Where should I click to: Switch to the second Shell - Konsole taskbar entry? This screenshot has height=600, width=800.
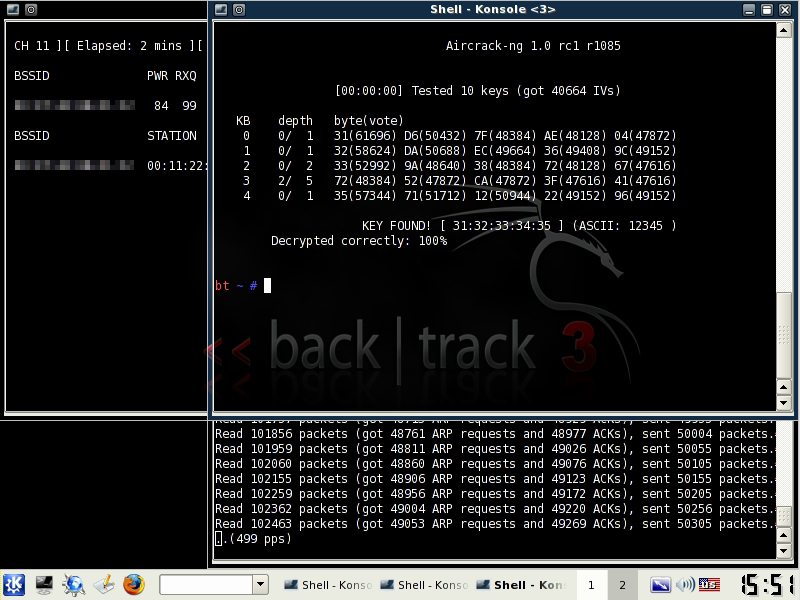click(424, 585)
